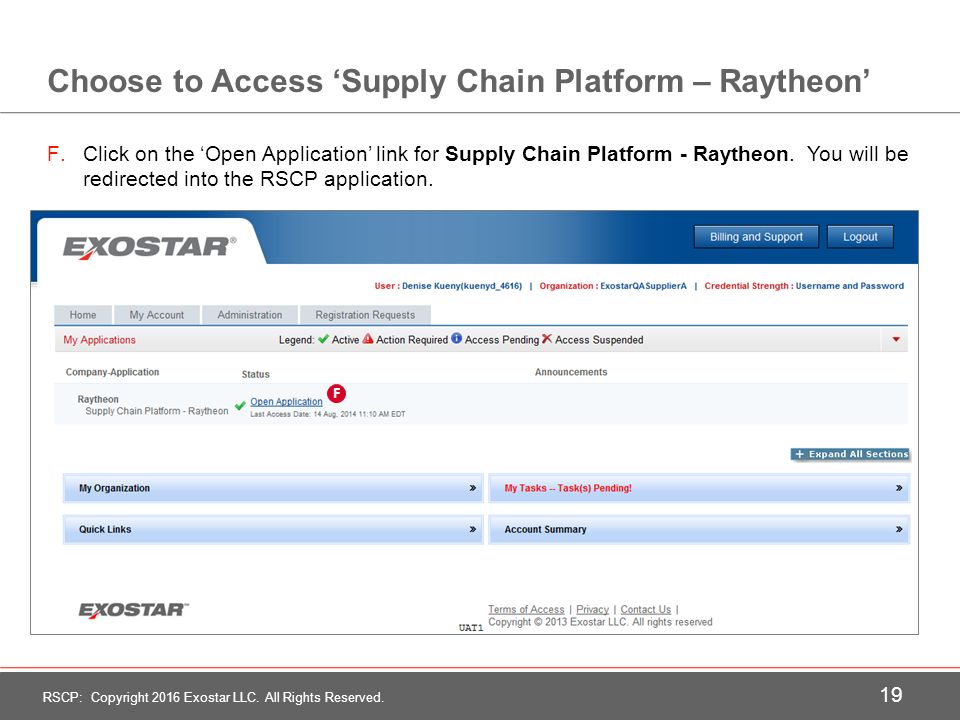The height and width of the screenshot is (720, 960).
Task: Select the Registration Requests tab
Action: [365, 315]
